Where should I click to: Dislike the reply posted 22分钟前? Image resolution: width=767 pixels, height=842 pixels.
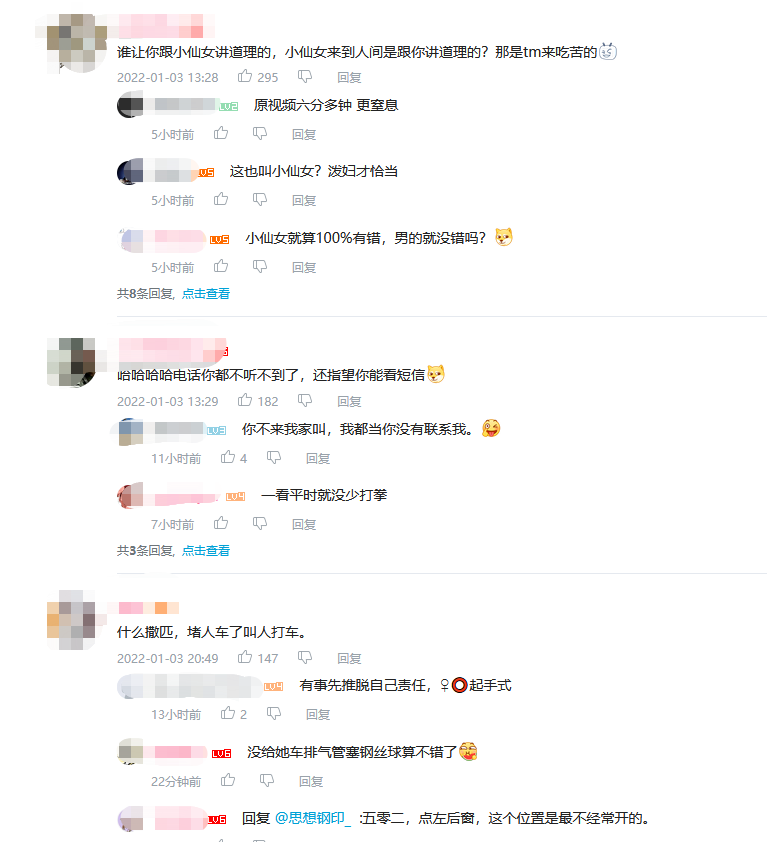coord(267,780)
